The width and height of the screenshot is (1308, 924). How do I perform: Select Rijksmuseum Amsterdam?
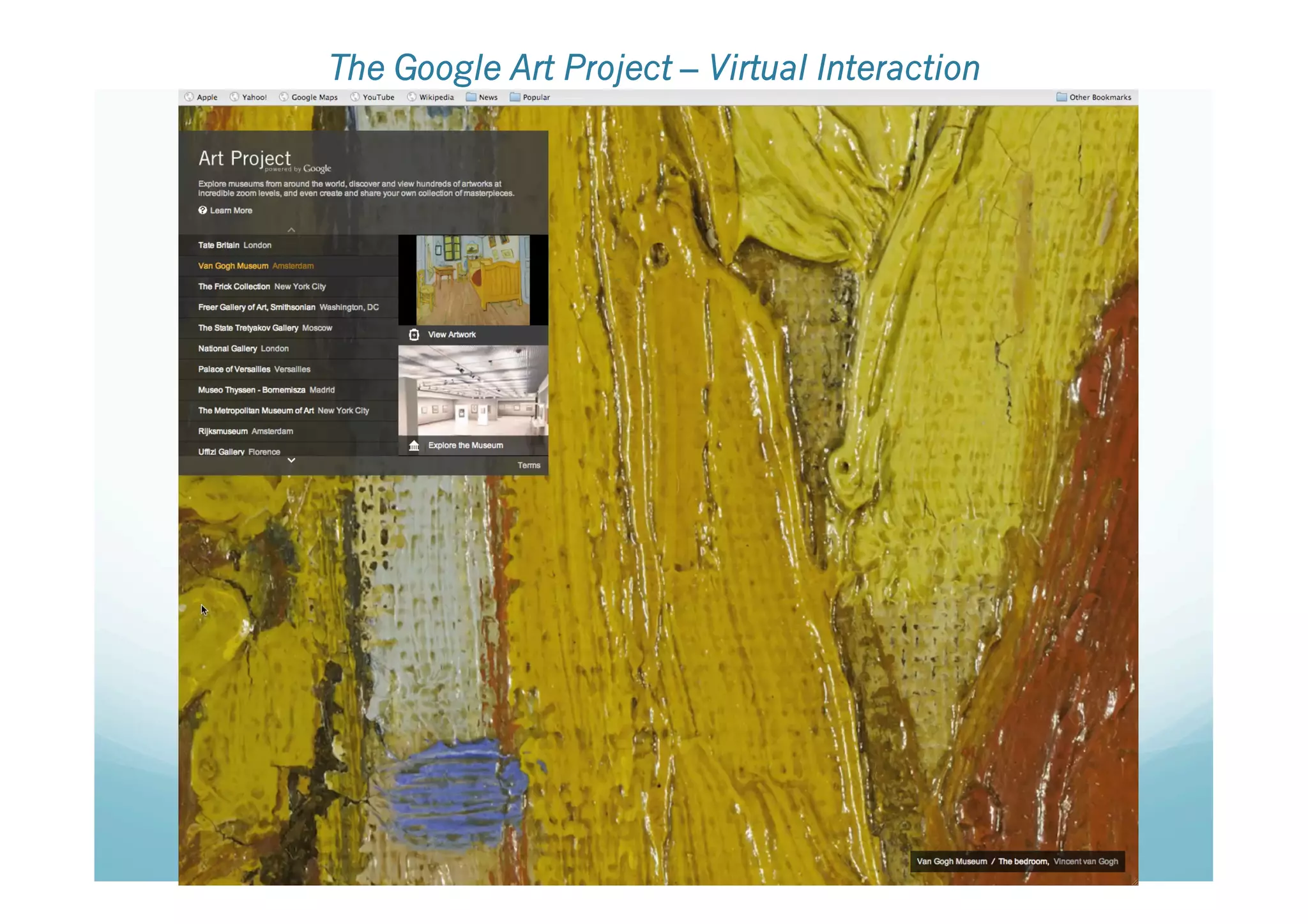tap(289, 431)
